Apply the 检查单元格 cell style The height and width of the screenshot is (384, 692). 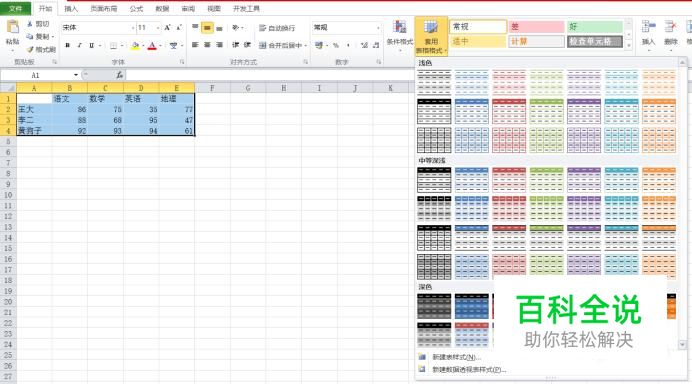coord(595,41)
